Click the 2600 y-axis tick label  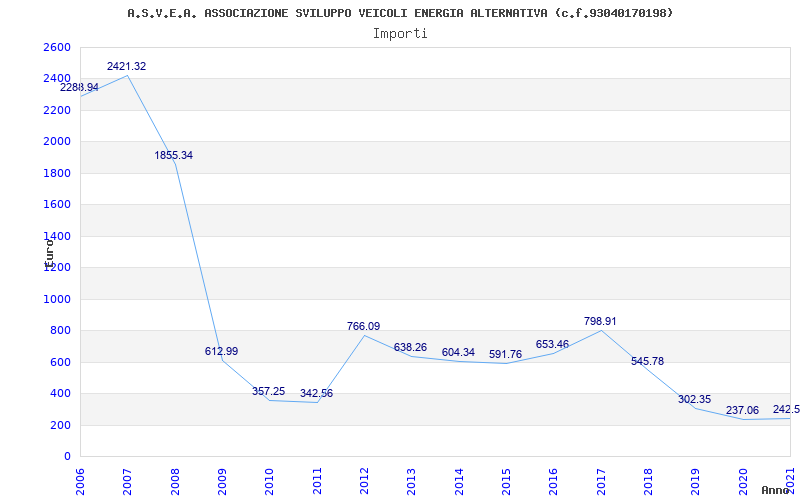tap(57, 48)
